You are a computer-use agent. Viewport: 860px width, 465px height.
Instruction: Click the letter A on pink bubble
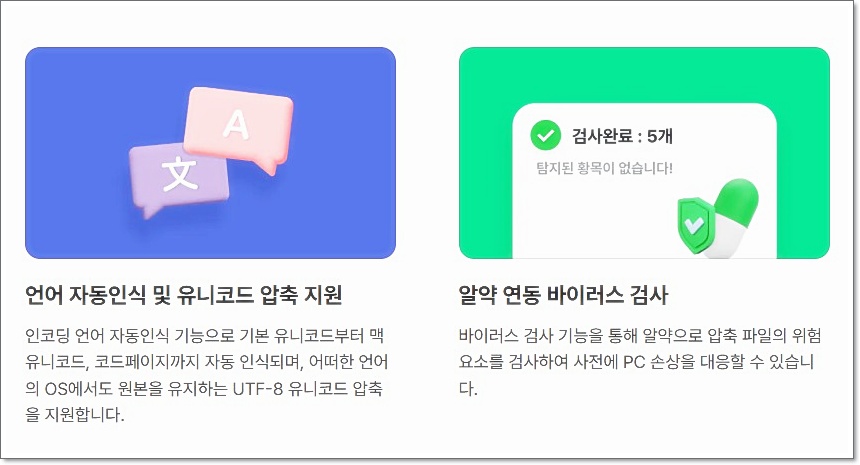tap(236, 124)
